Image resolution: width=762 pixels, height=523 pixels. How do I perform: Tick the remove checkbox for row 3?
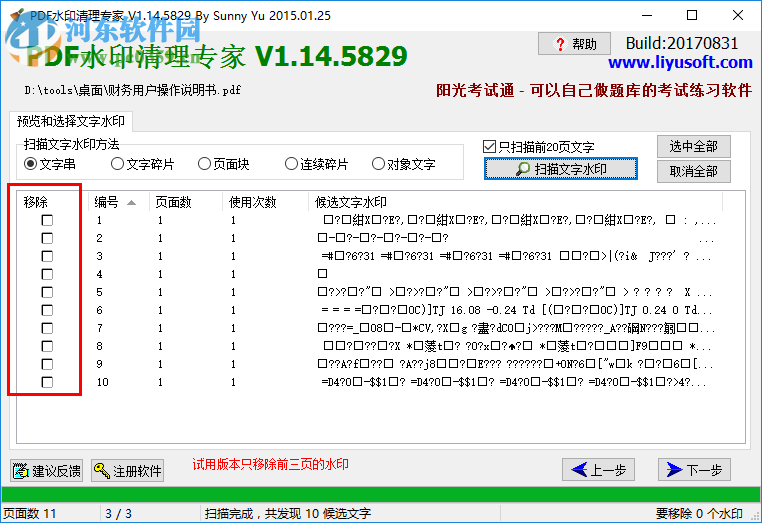47,256
